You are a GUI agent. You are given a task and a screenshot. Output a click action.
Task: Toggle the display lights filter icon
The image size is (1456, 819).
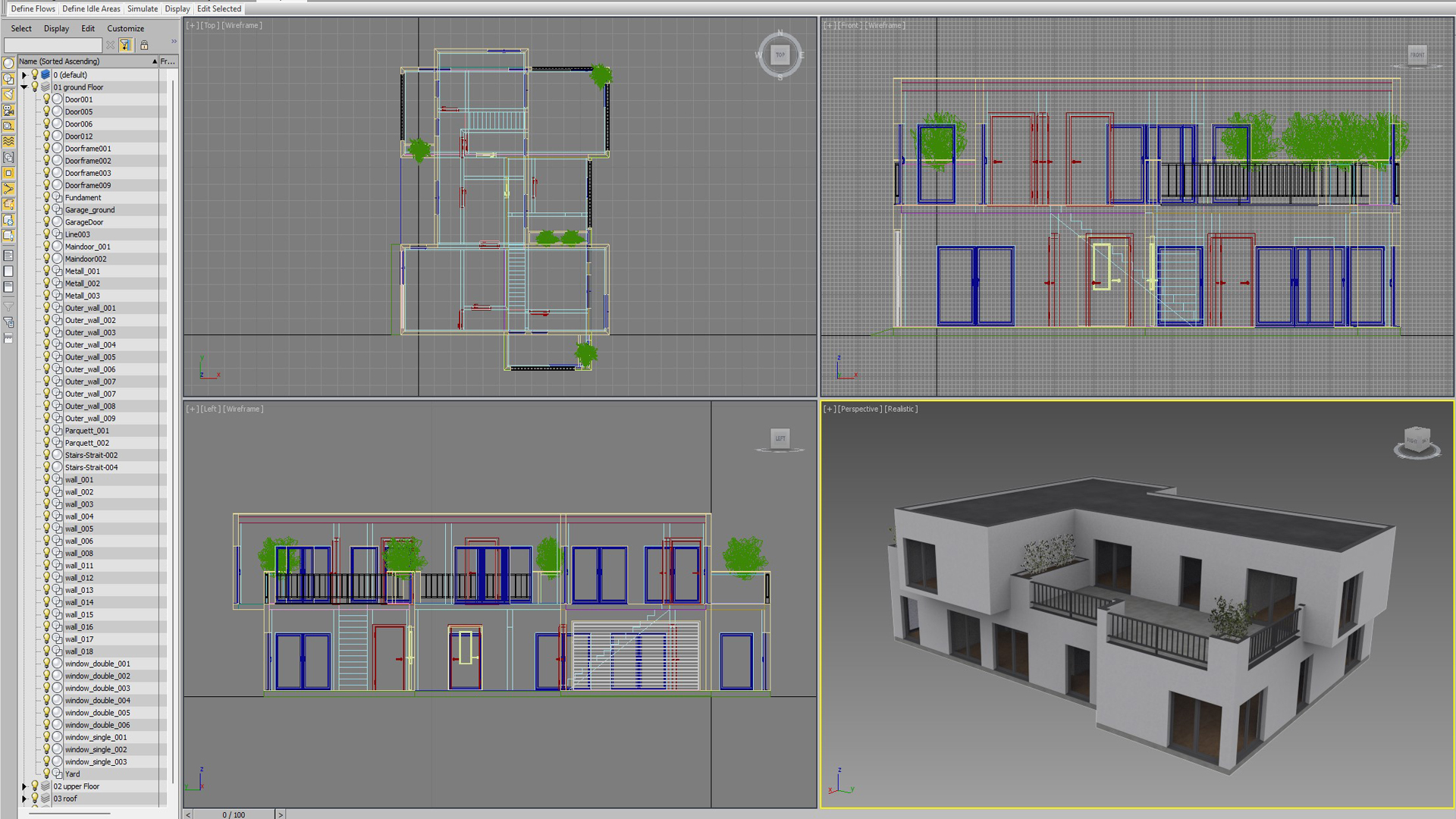8,95
